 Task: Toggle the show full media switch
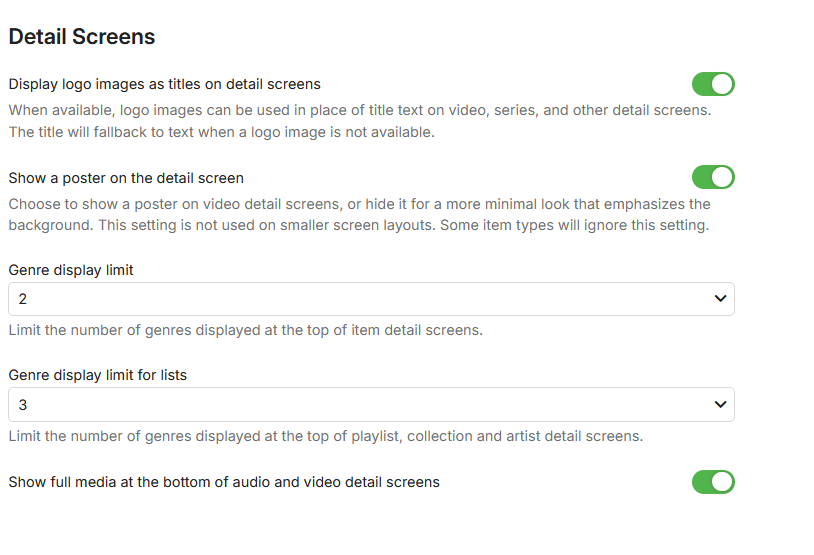[x=713, y=482]
